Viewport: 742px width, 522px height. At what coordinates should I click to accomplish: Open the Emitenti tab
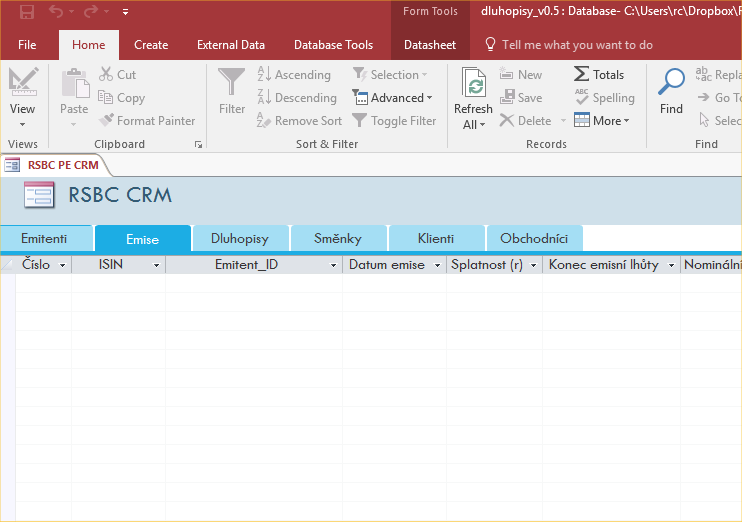coord(46,239)
